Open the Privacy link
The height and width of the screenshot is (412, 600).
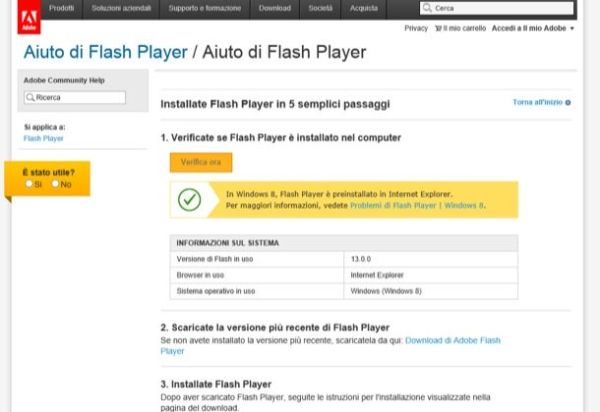coord(416,28)
